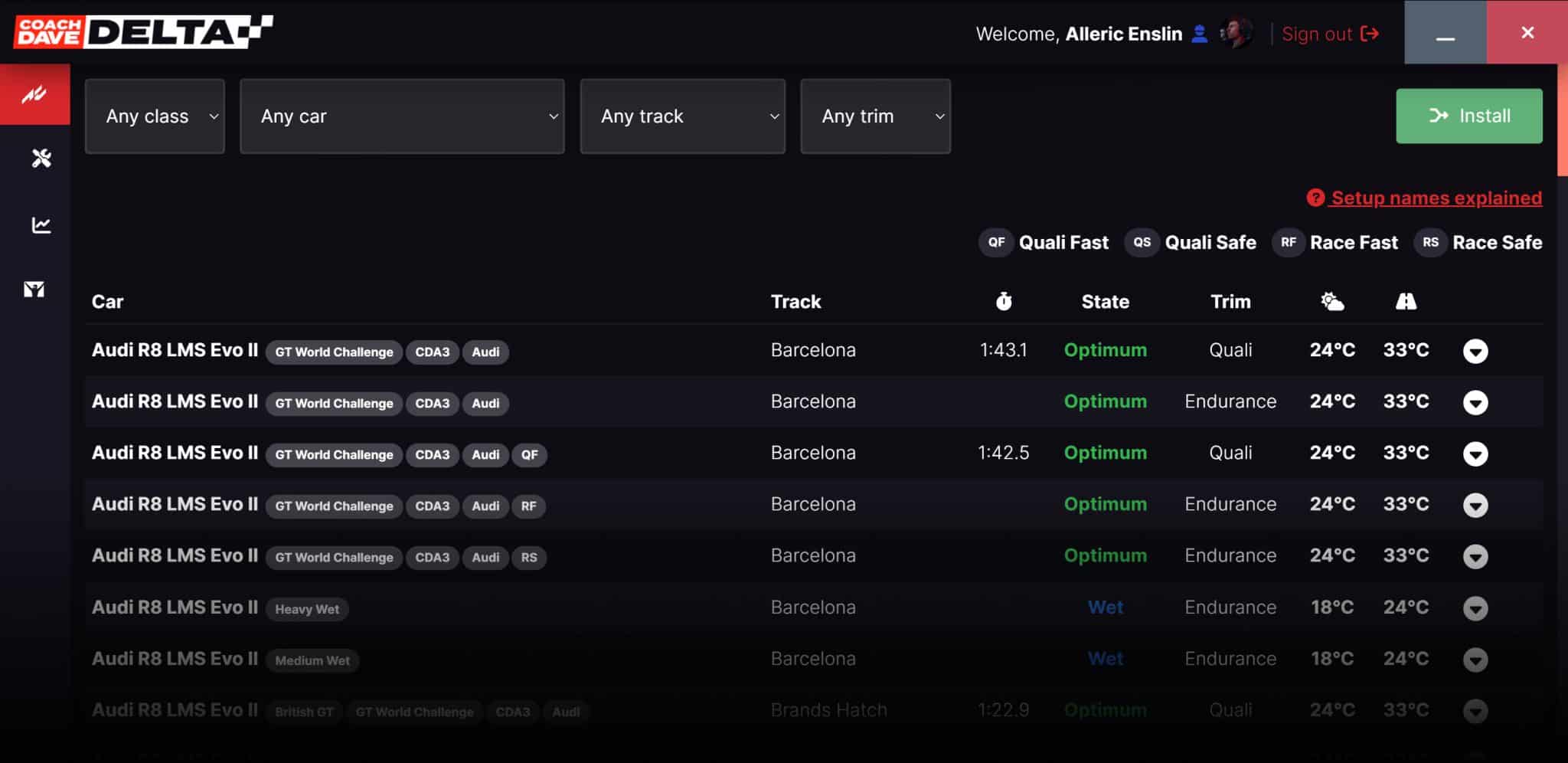
Task: Click the blue user profile icon
Action: point(1200,34)
